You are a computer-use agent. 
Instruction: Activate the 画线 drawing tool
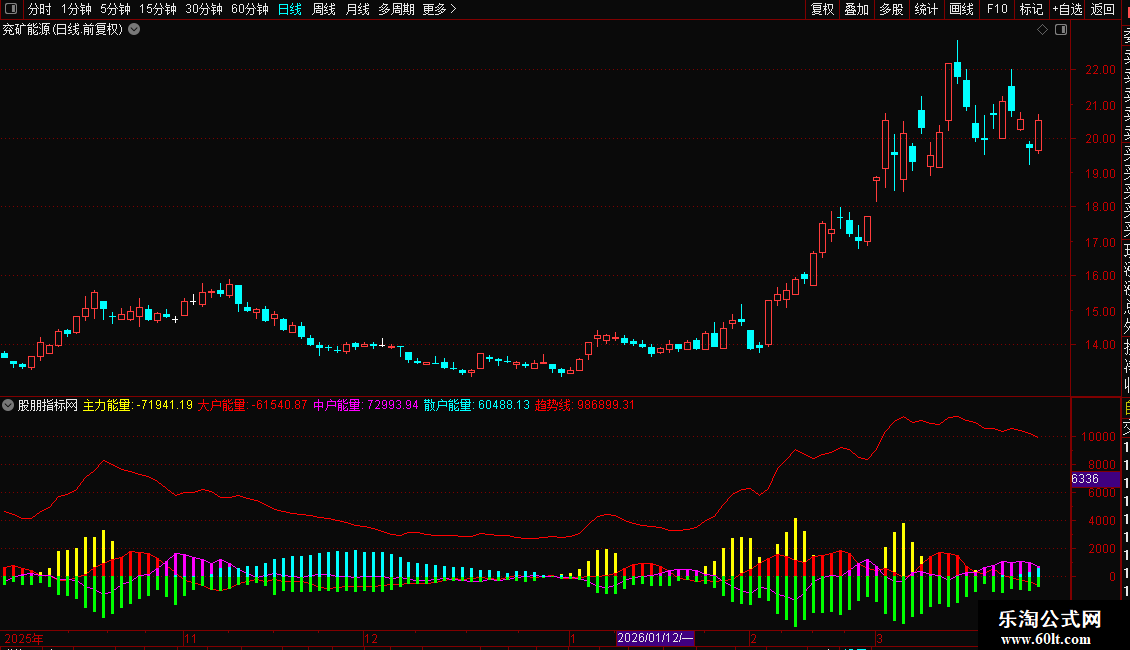click(961, 9)
